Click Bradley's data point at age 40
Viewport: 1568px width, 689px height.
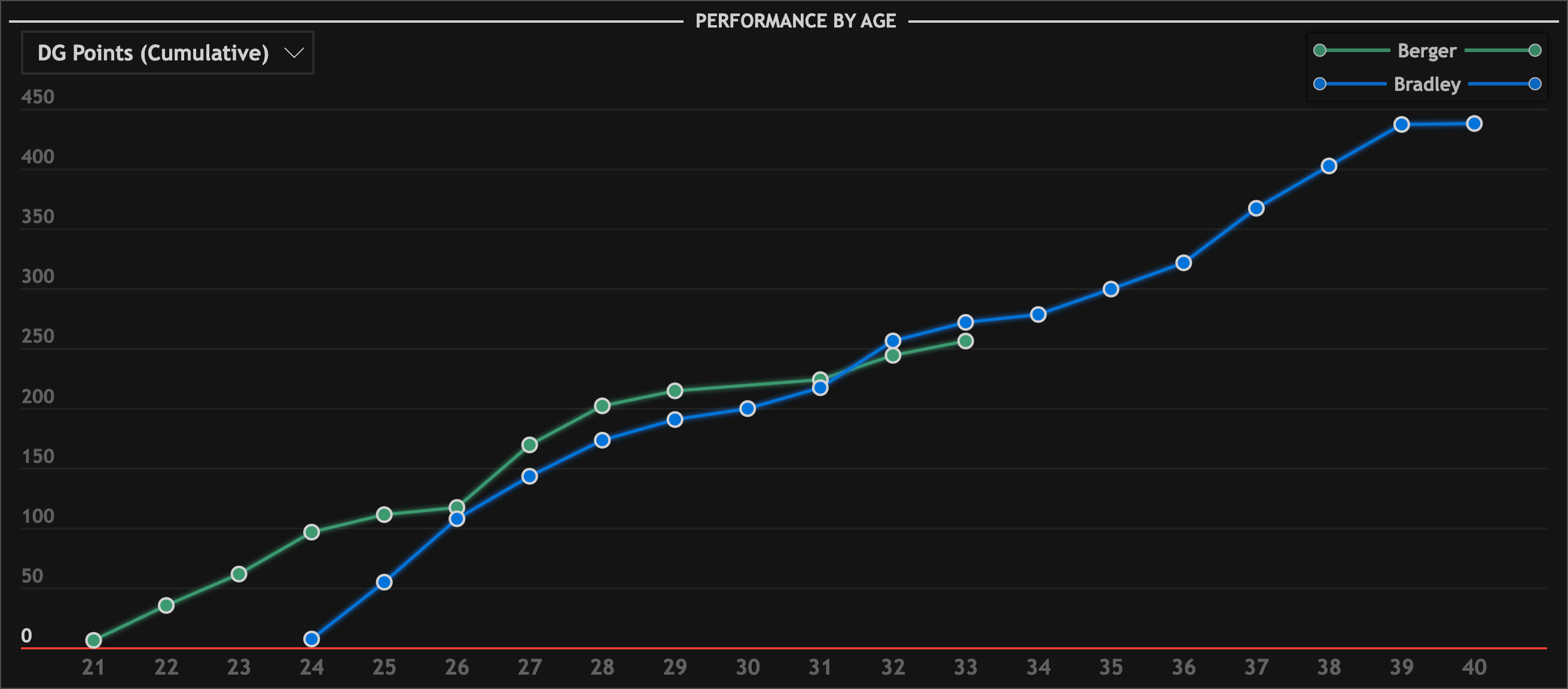point(1474,124)
